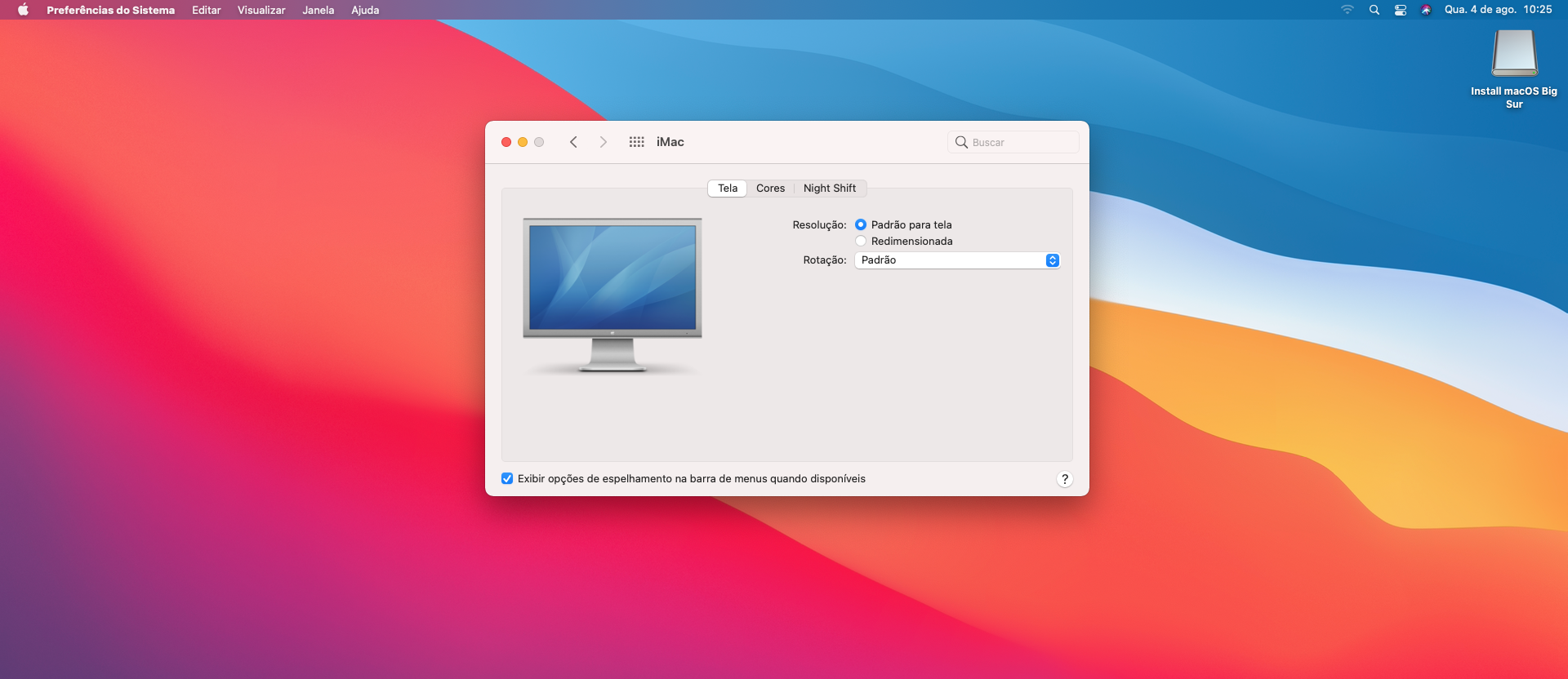1568x679 pixels.
Task: Click the display monitor preview image
Action: (612, 295)
